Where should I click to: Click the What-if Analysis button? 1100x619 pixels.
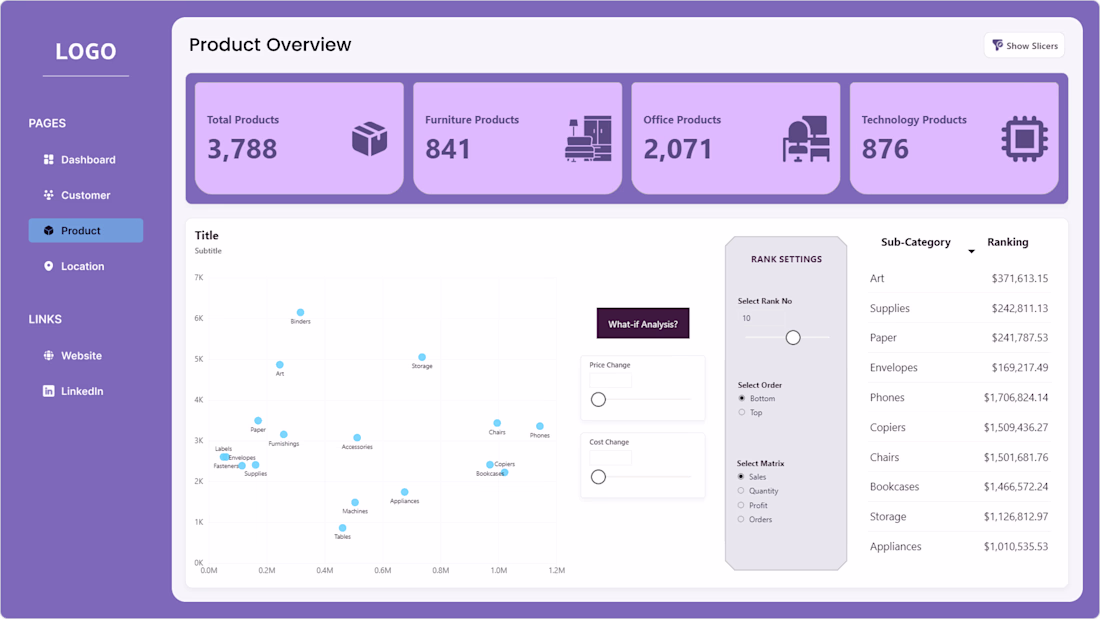pos(643,324)
